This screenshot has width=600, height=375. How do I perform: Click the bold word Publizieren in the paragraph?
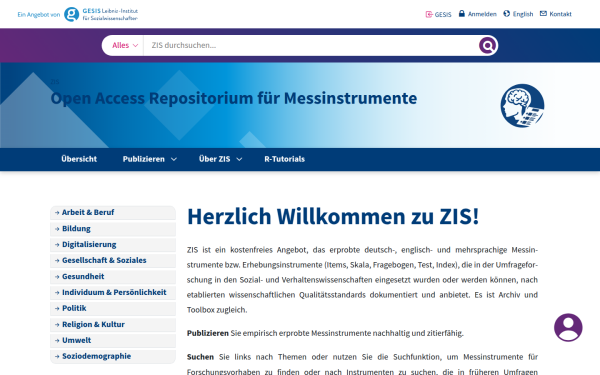pos(207,333)
